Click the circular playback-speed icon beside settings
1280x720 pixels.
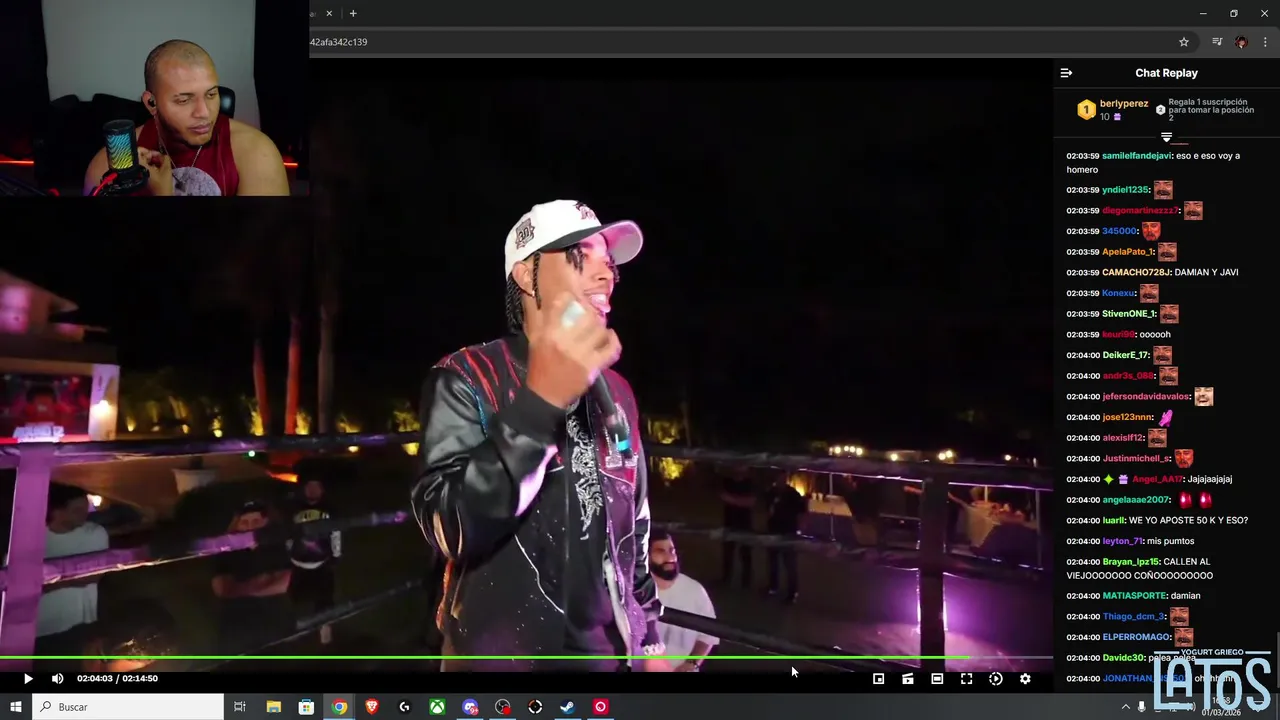click(995, 679)
